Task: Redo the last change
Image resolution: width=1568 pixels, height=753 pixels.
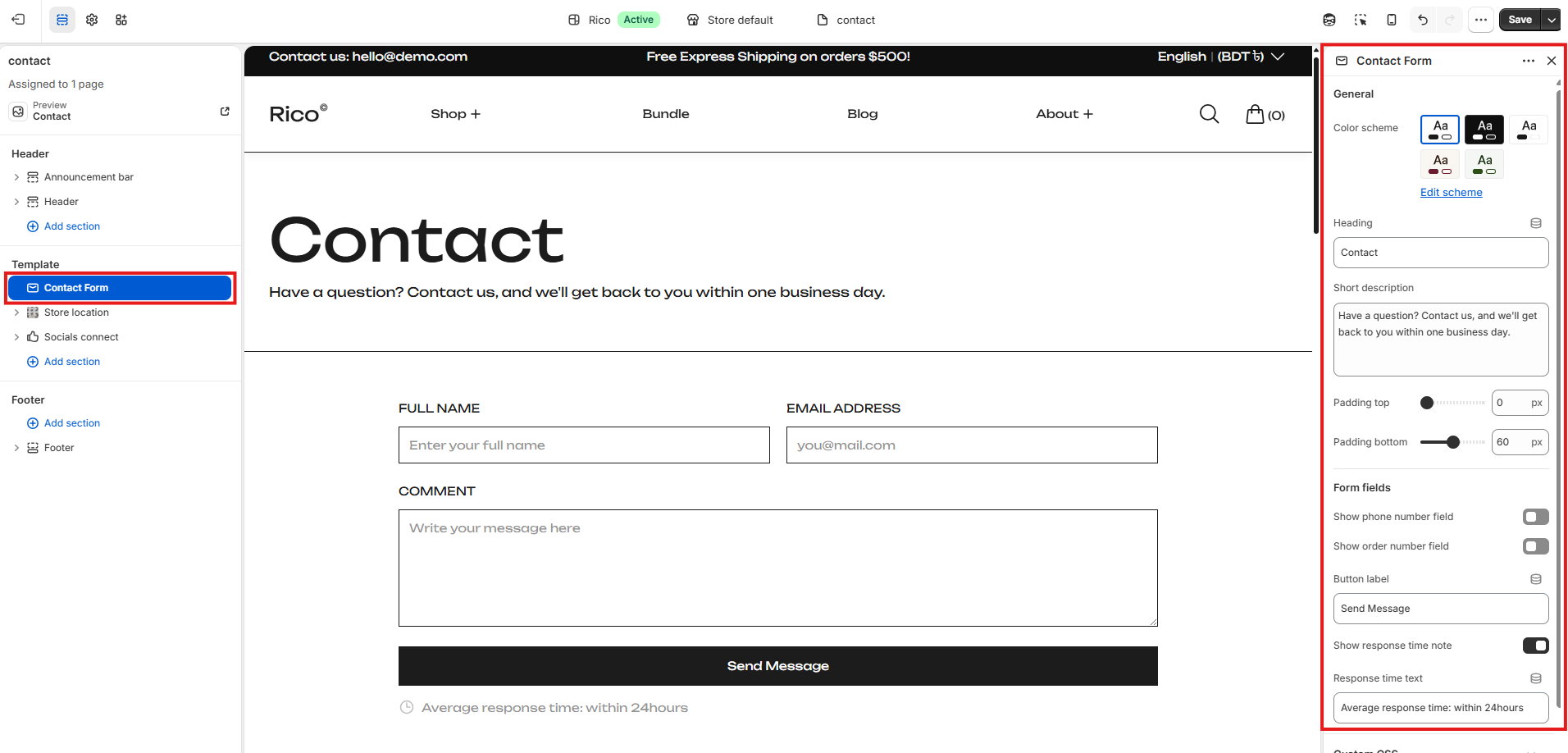Action: (x=1450, y=20)
